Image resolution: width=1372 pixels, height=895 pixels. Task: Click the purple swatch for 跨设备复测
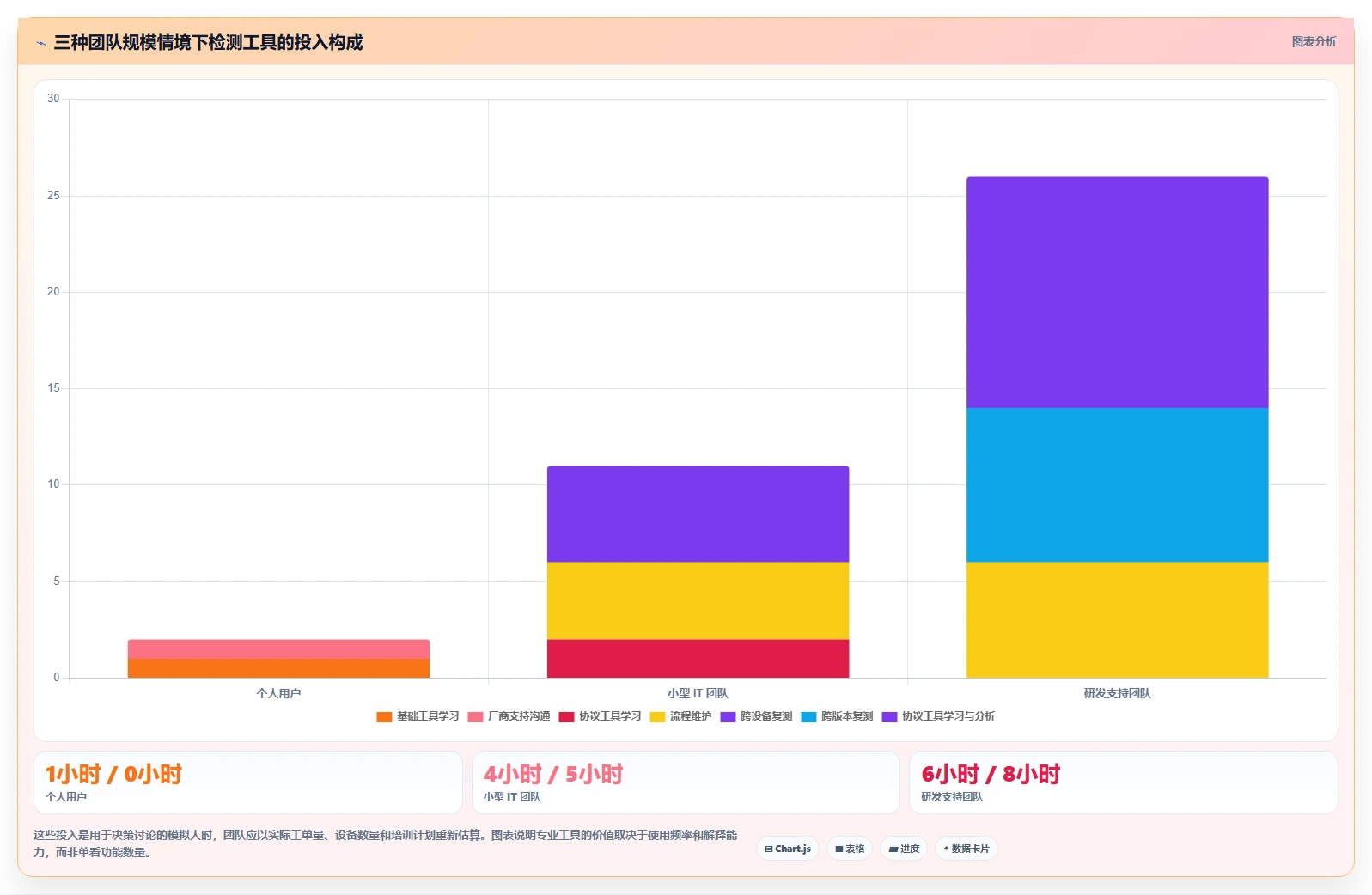pyautogui.click(x=728, y=717)
